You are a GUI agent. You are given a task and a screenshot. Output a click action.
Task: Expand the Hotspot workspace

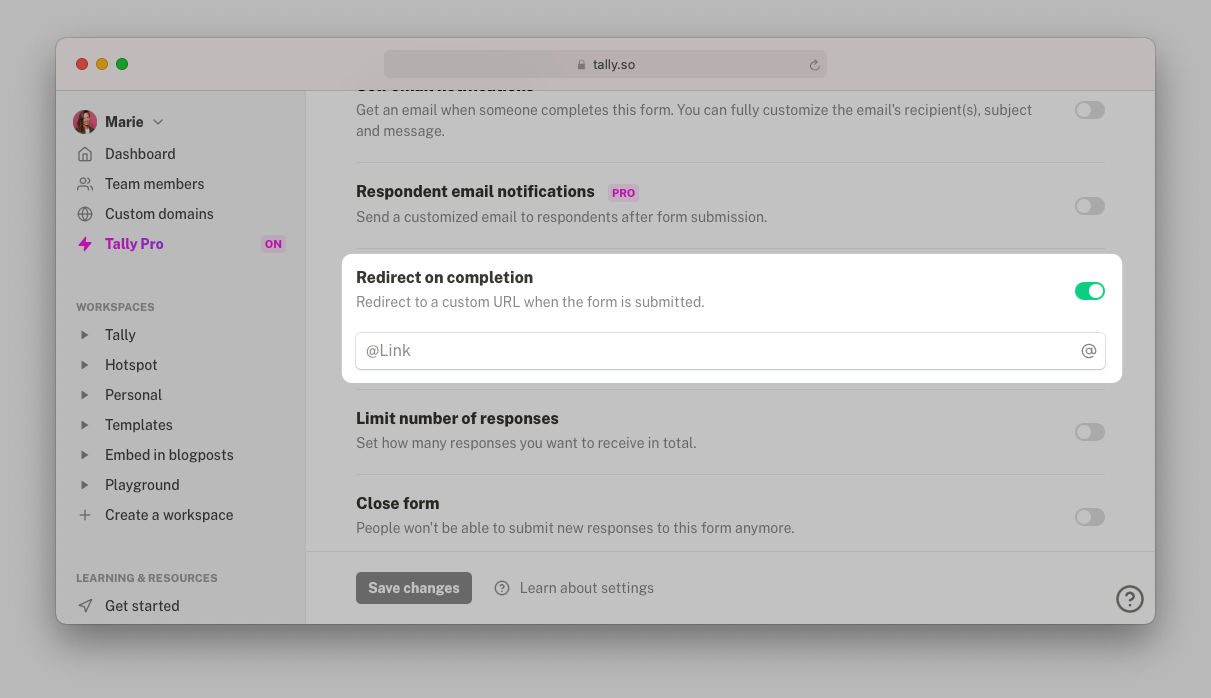coord(85,365)
